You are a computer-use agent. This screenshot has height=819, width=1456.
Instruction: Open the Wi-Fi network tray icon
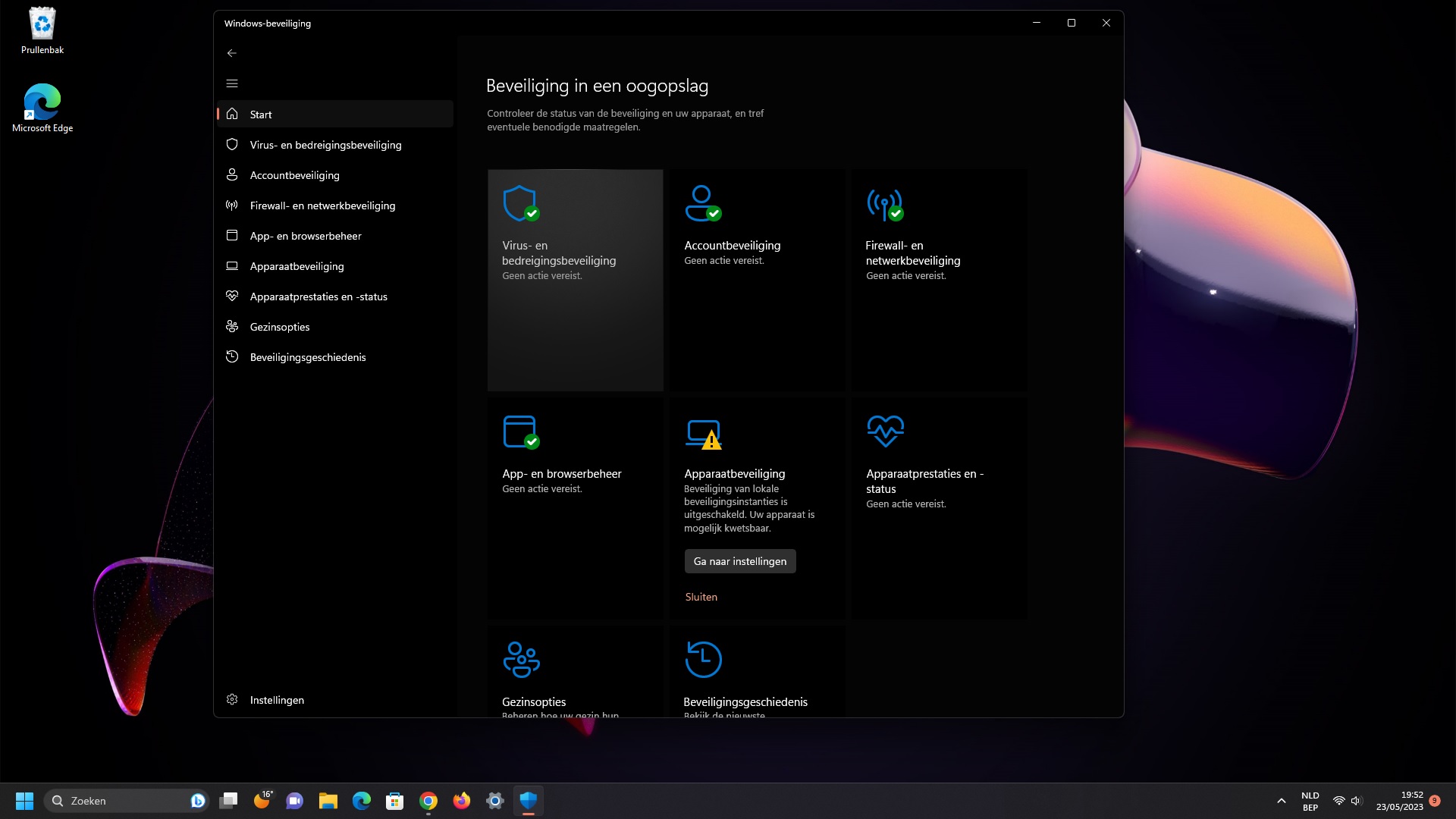(1339, 801)
